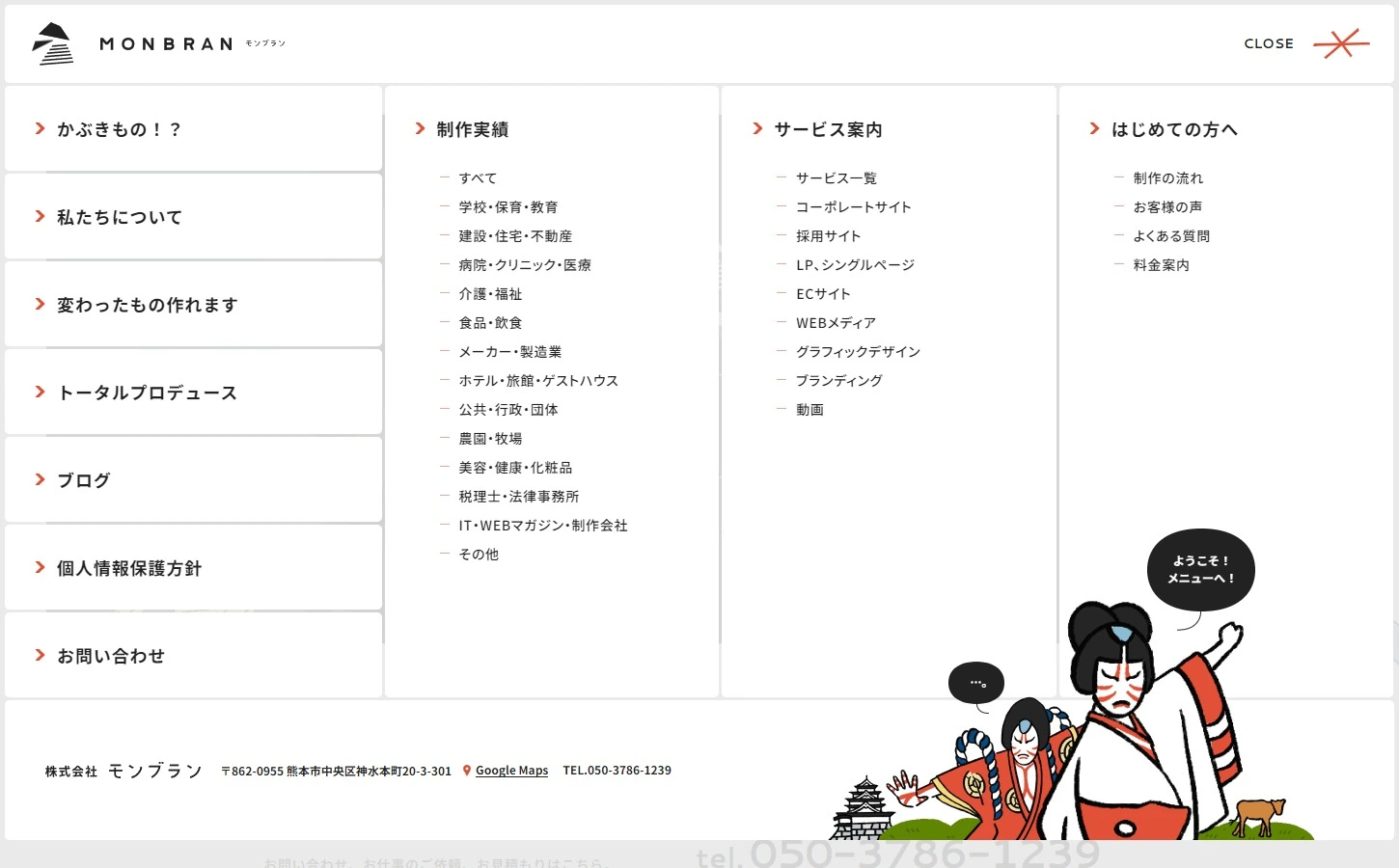Select the 学校・保育・教育 works category
The height and width of the screenshot is (868, 1399).
507,207
